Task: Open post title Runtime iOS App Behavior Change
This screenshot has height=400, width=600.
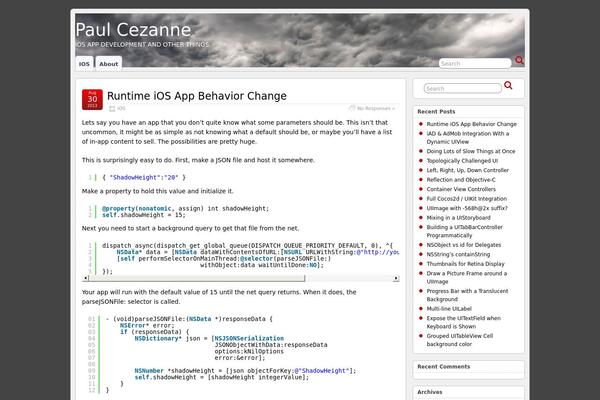Action: [197, 96]
